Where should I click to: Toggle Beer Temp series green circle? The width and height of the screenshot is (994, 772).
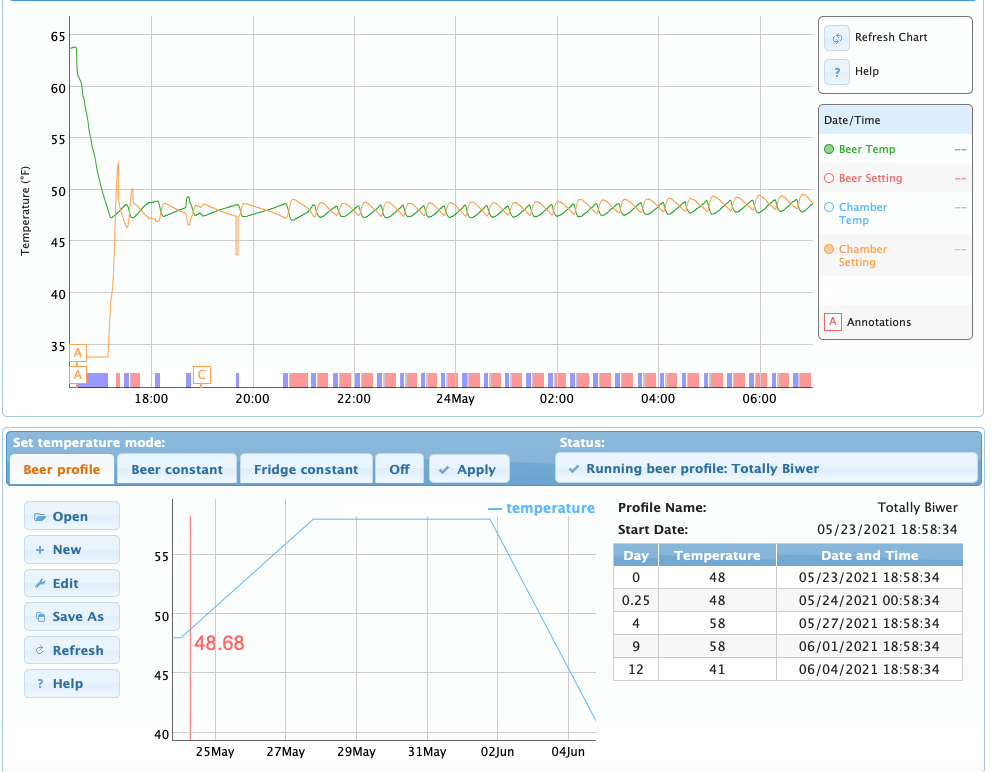coord(829,149)
